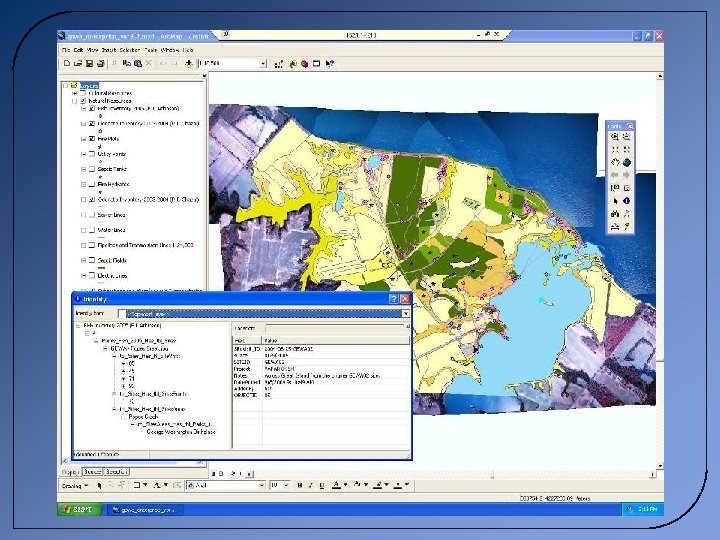Click the Bold formatting button
720x540 pixels.
(300, 485)
